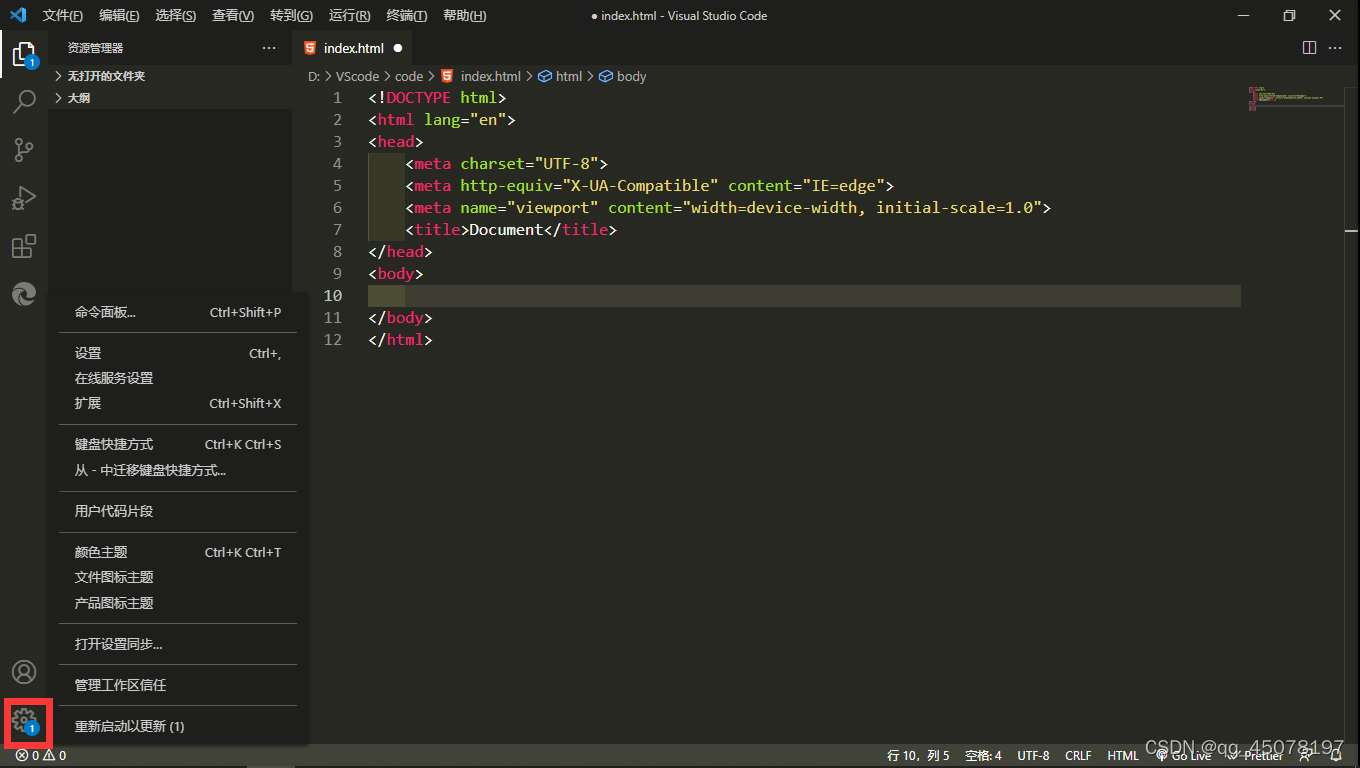The image size is (1360, 768).
Task: Select 设置 in the manage menu
Action: pos(178,353)
